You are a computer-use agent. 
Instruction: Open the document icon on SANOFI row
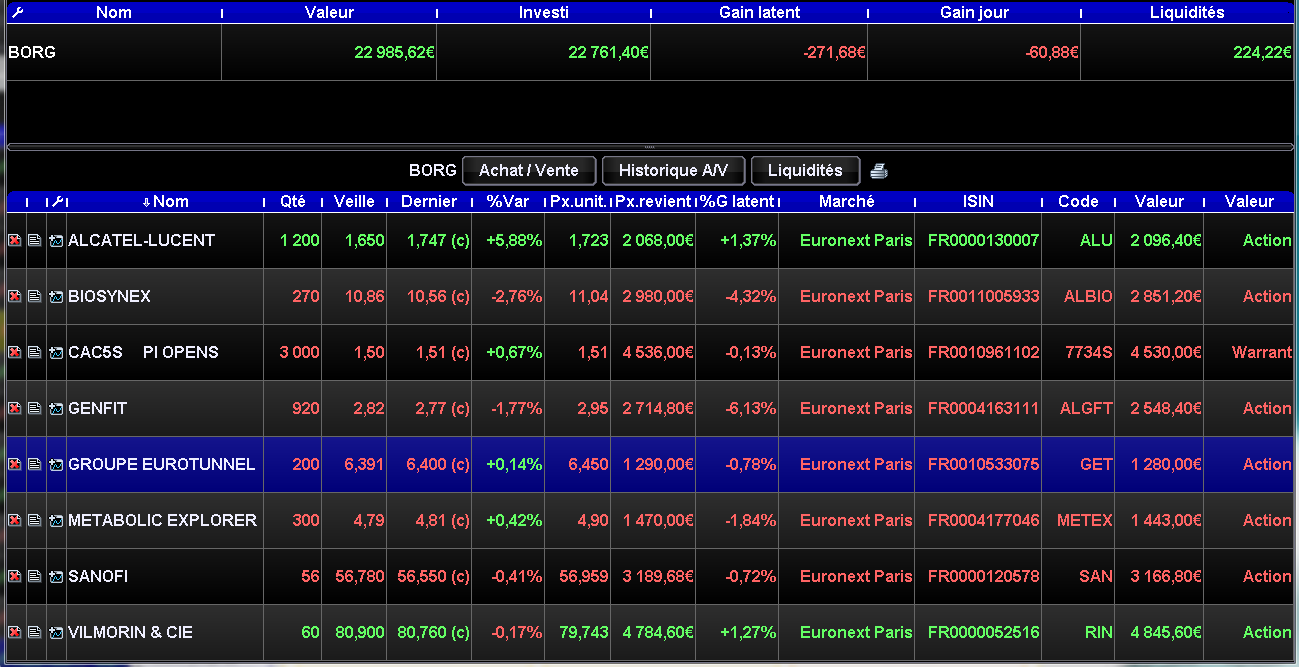point(35,577)
